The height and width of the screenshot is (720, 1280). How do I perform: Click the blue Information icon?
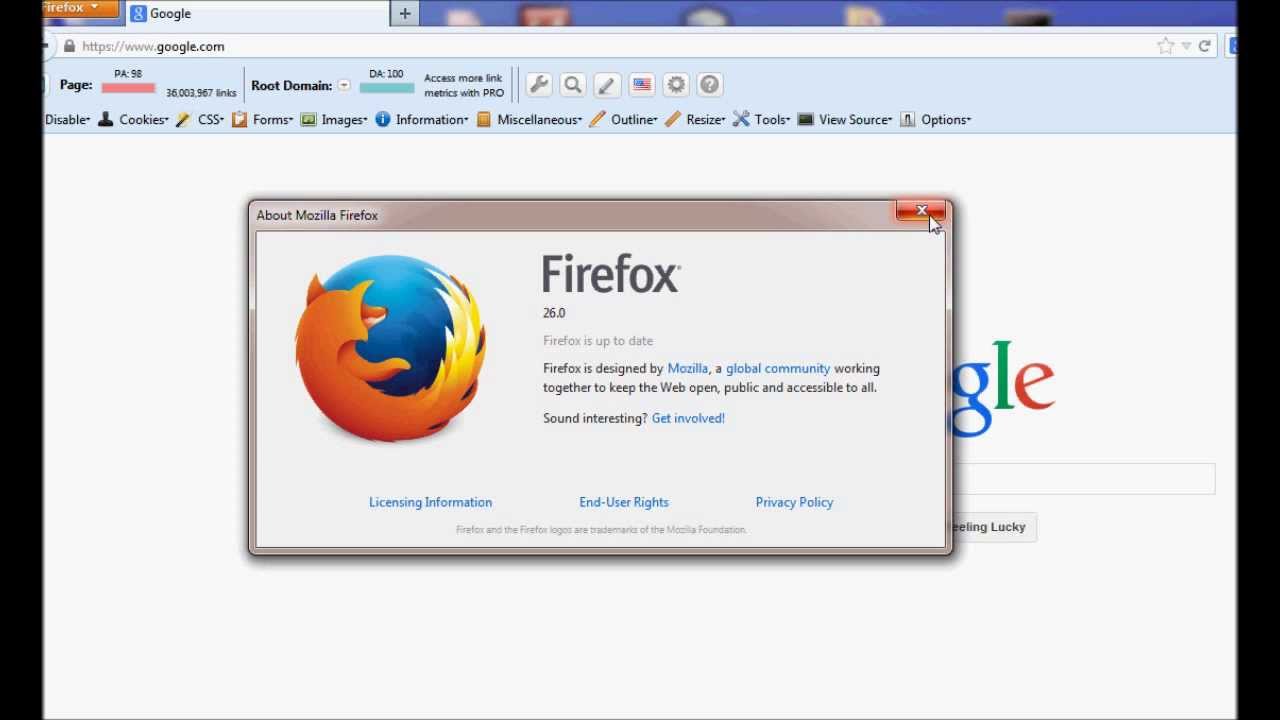coord(382,119)
